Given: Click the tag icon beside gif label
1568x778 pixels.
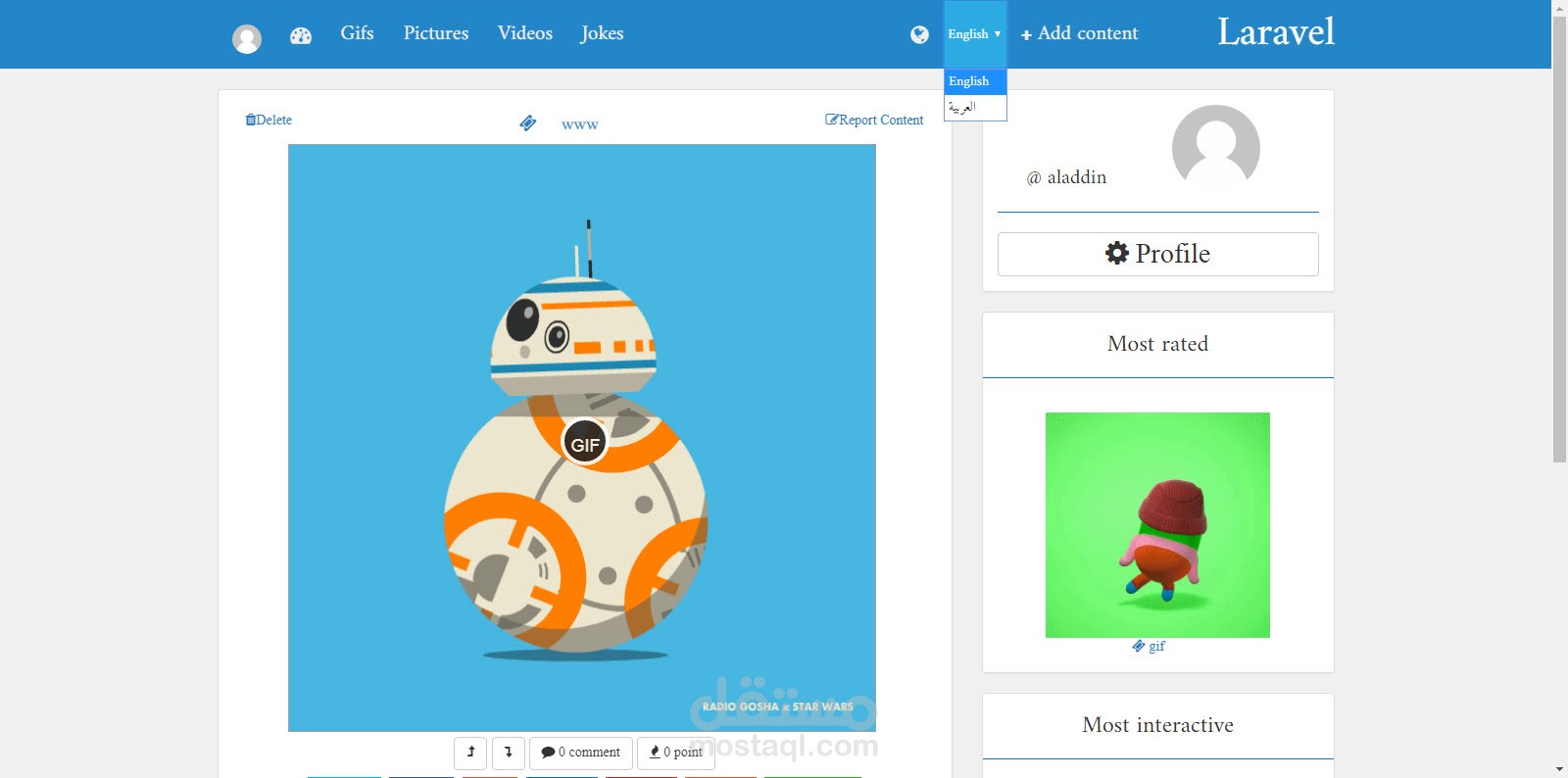Looking at the screenshot, I should (x=1138, y=646).
